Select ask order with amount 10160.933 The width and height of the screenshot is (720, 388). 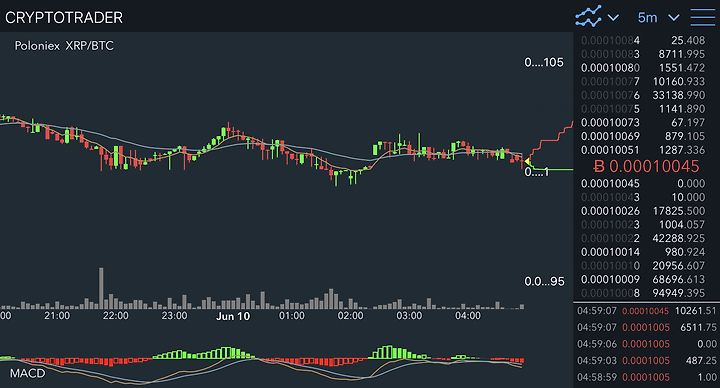tap(643, 82)
